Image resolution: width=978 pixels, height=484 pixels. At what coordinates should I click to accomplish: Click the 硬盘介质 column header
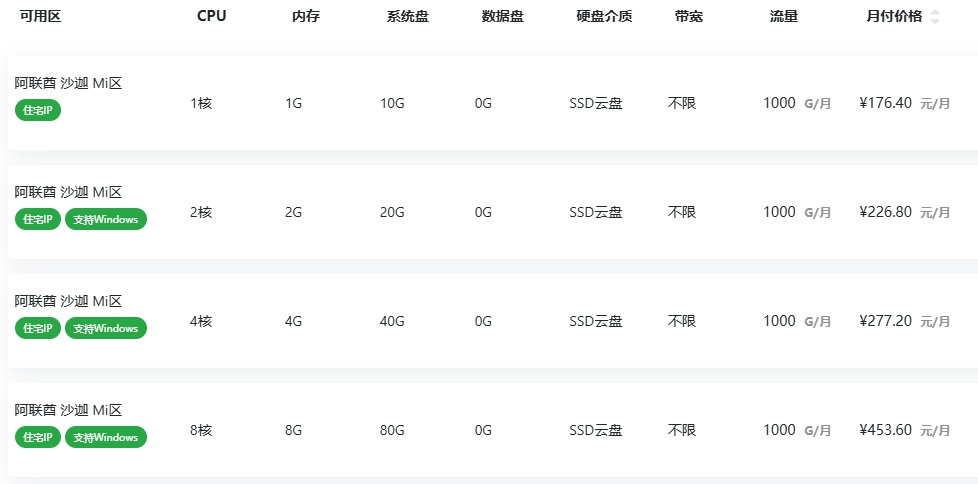click(x=604, y=17)
